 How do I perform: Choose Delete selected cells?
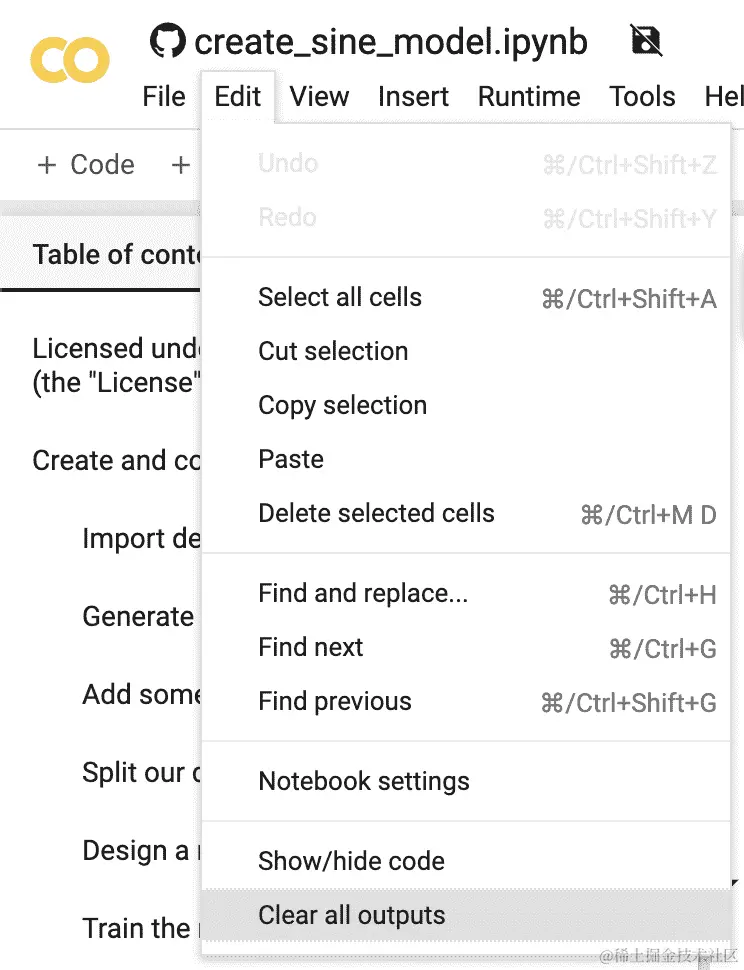click(x=376, y=513)
